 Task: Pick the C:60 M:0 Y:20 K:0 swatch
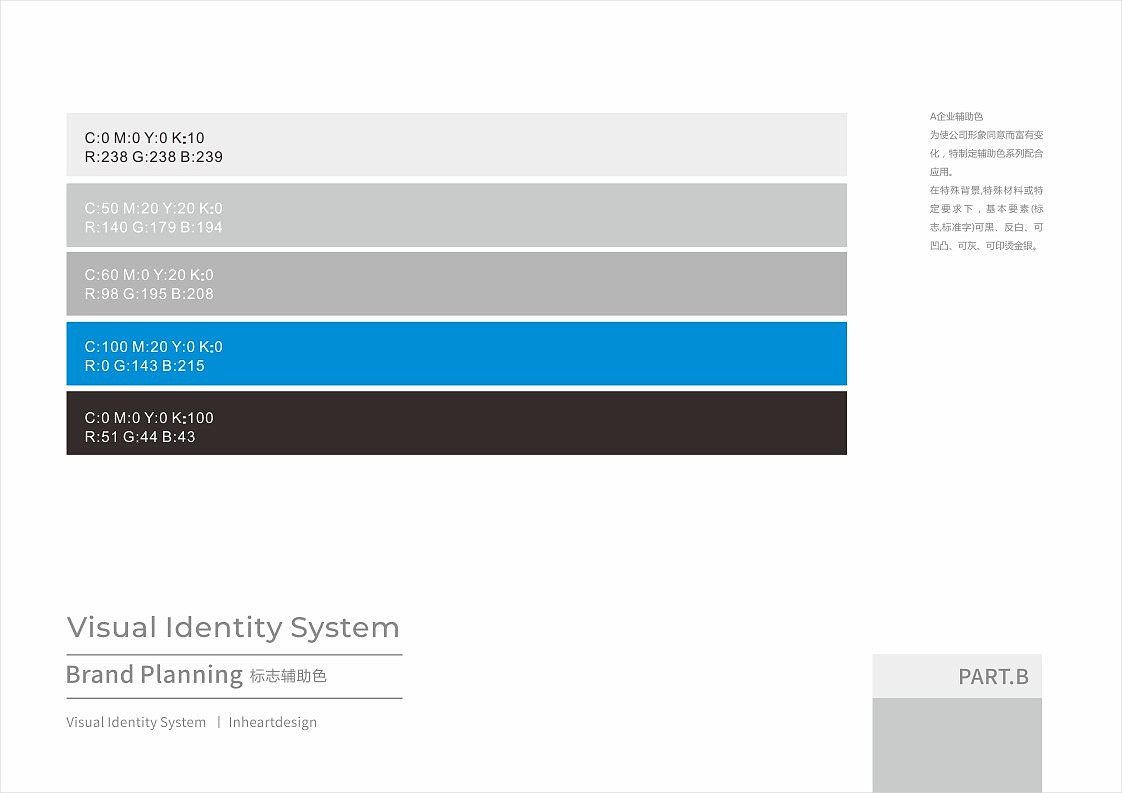[457, 283]
